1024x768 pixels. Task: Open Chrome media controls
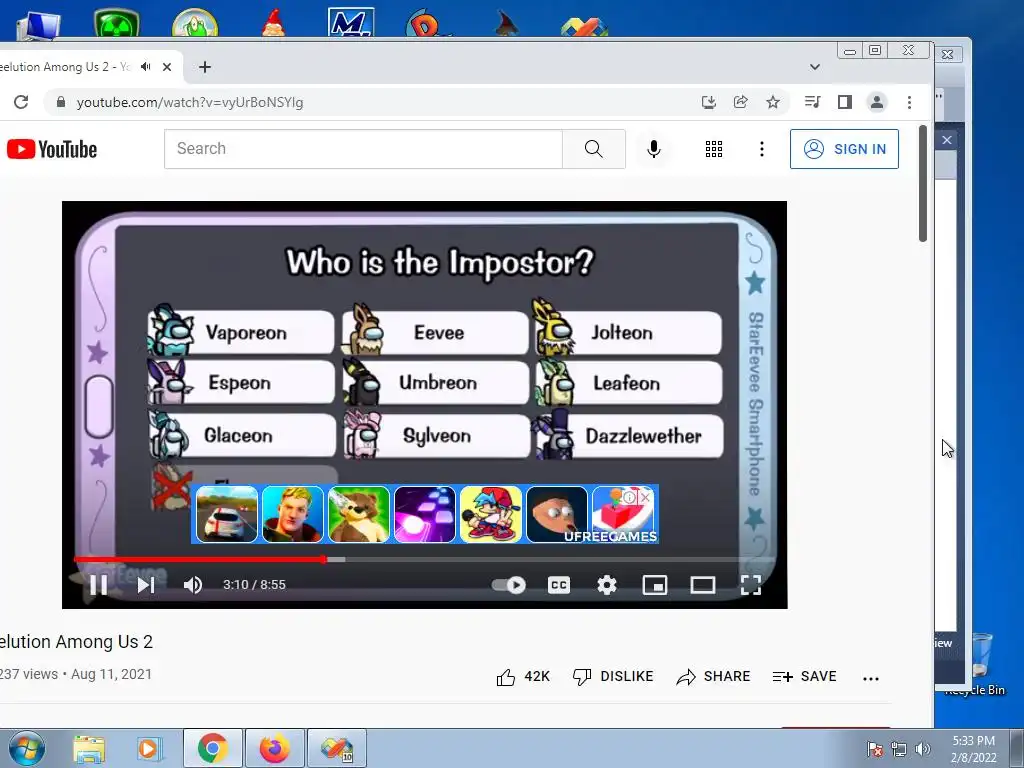click(x=812, y=102)
